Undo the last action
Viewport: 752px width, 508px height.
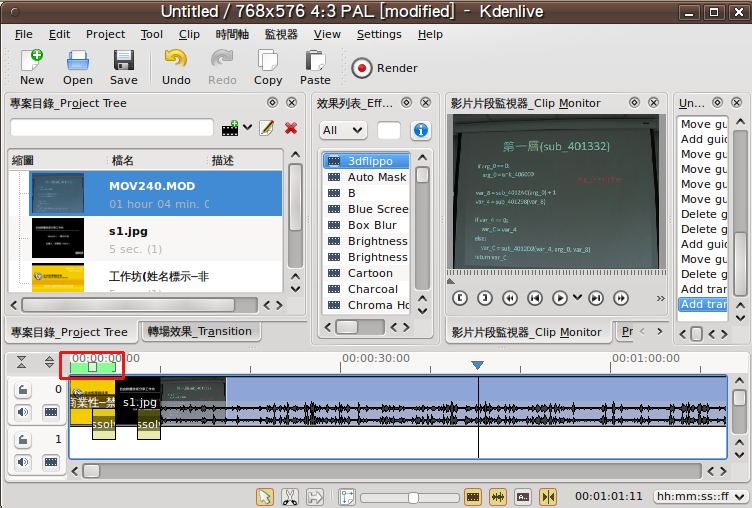coord(176,67)
